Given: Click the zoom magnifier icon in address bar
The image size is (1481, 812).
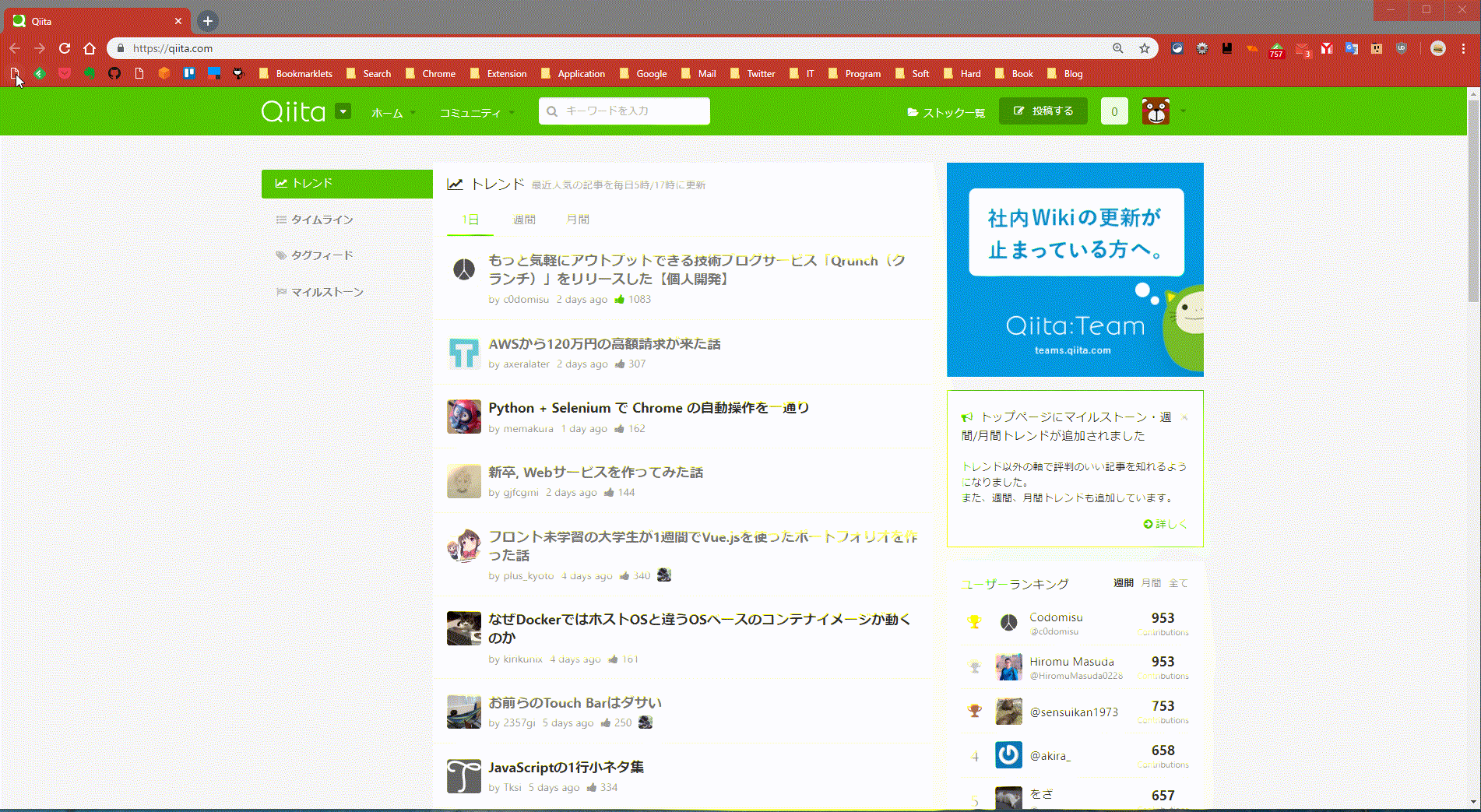Looking at the screenshot, I should (x=1118, y=48).
